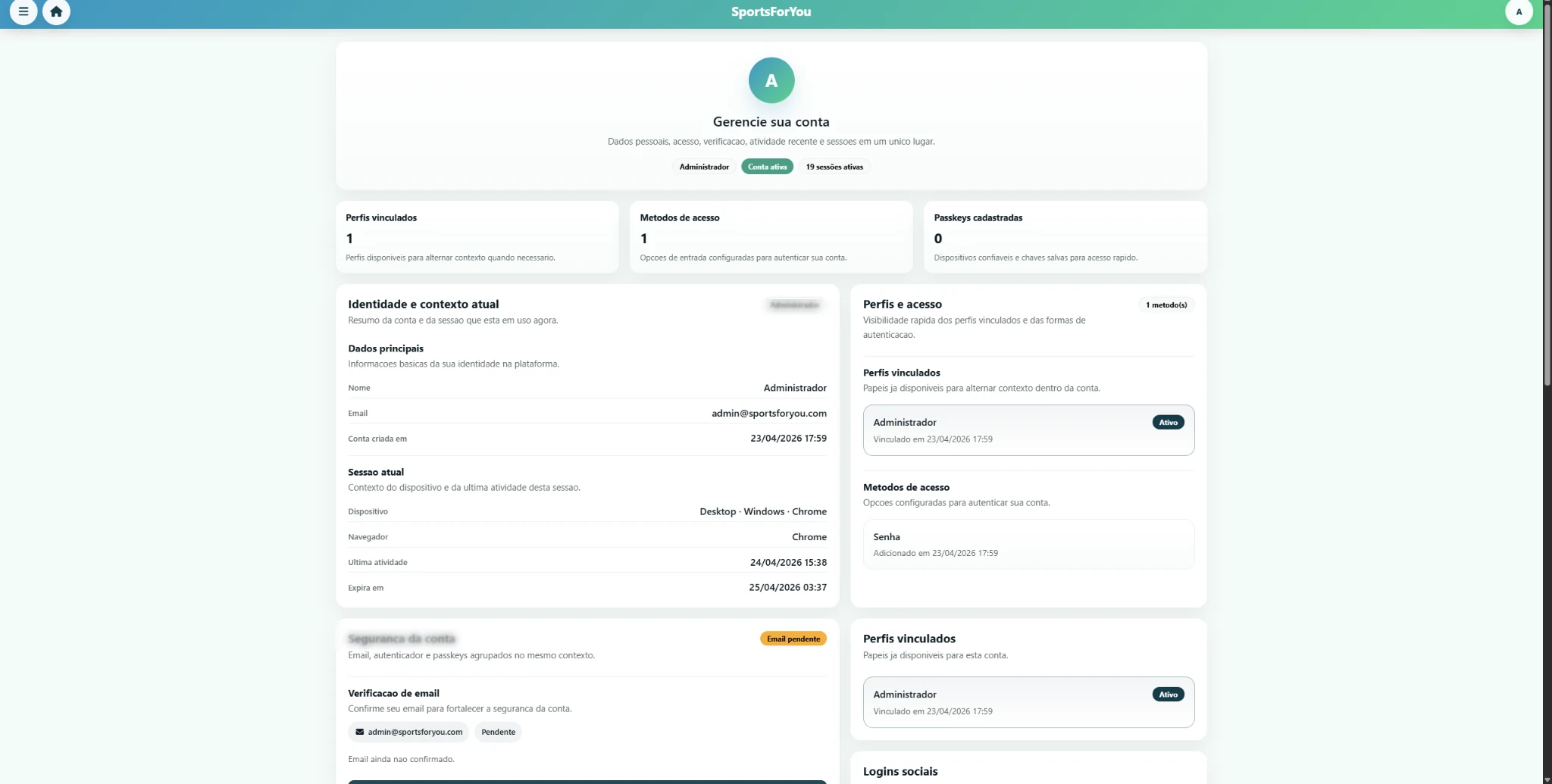Screen dimensions: 1552x784
Task: Open the user avatar menu at top right
Action: point(1518,12)
